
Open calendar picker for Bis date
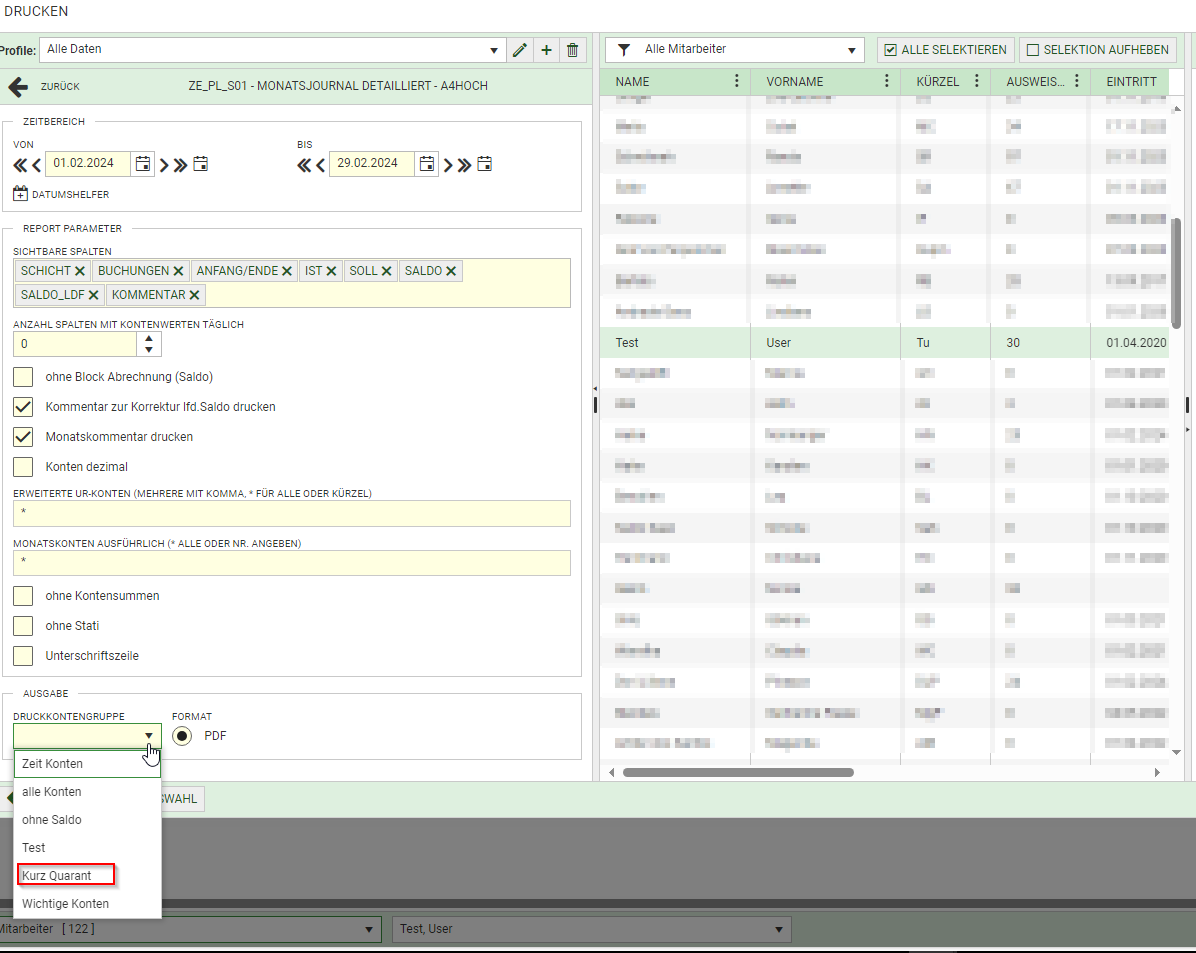coord(427,164)
